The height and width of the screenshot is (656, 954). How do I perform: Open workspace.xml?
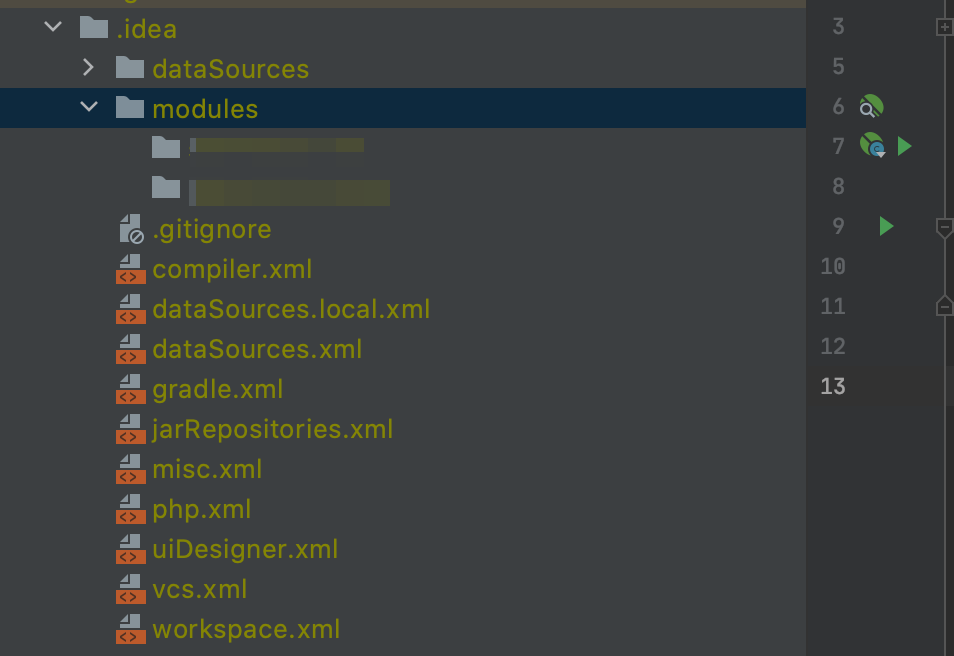[245, 629]
